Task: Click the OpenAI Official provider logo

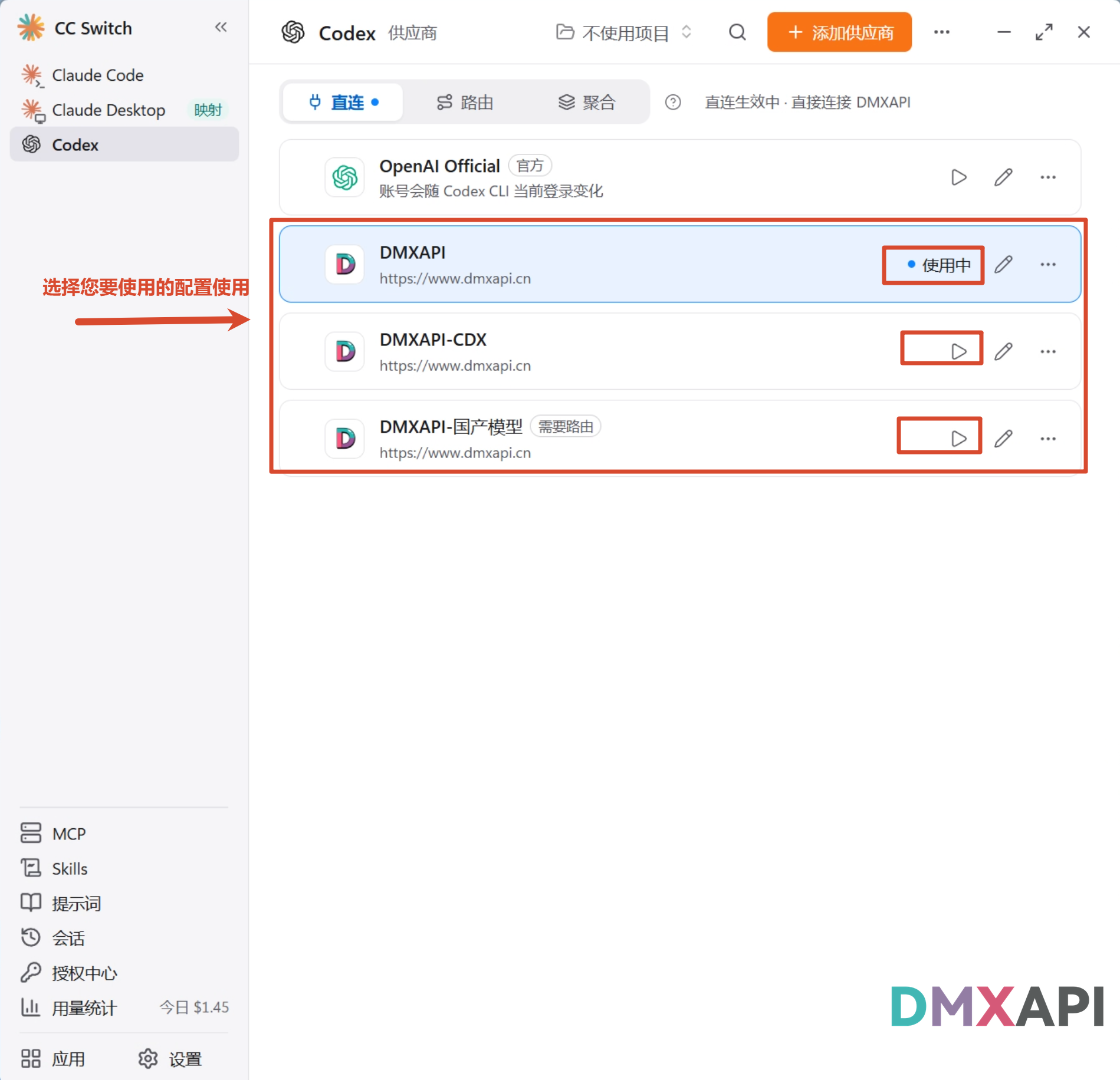Action: click(x=344, y=177)
